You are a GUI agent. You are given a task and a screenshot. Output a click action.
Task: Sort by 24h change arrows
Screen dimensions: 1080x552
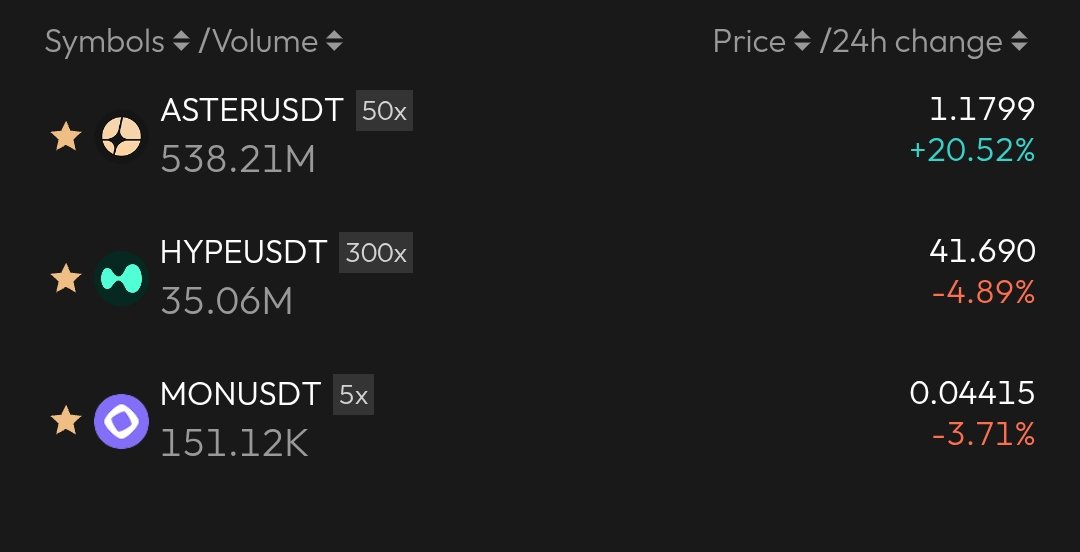coord(1019,42)
